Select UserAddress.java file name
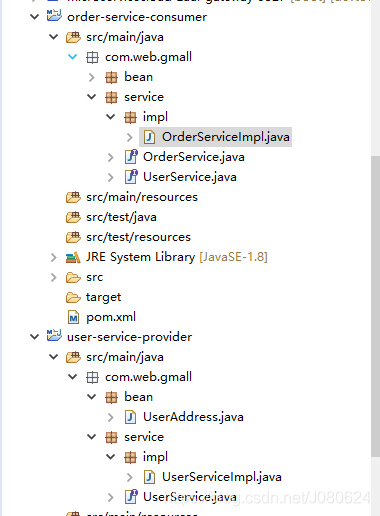Screen dimensions: 380x516 click(x=193, y=417)
